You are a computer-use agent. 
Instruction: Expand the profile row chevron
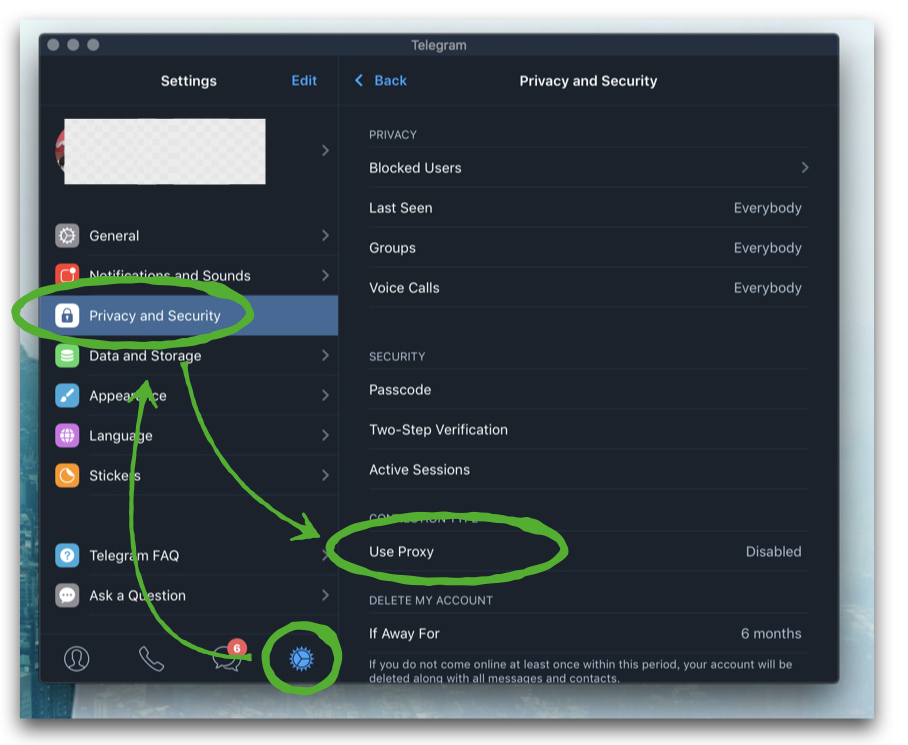[325, 150]
